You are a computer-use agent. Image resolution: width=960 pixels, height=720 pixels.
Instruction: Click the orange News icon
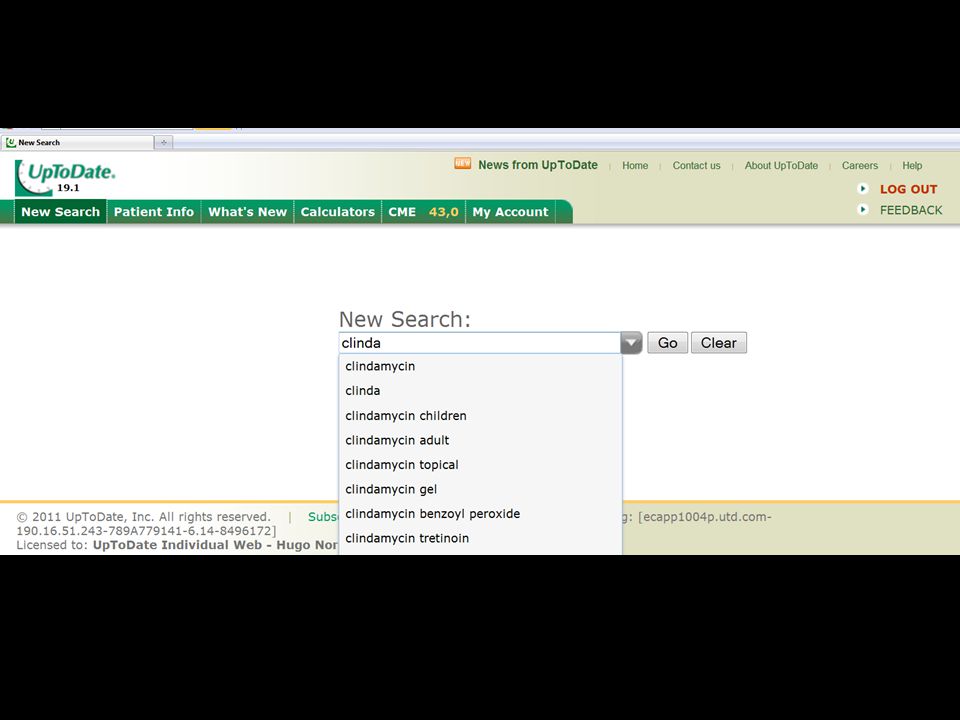pos(462,163)
